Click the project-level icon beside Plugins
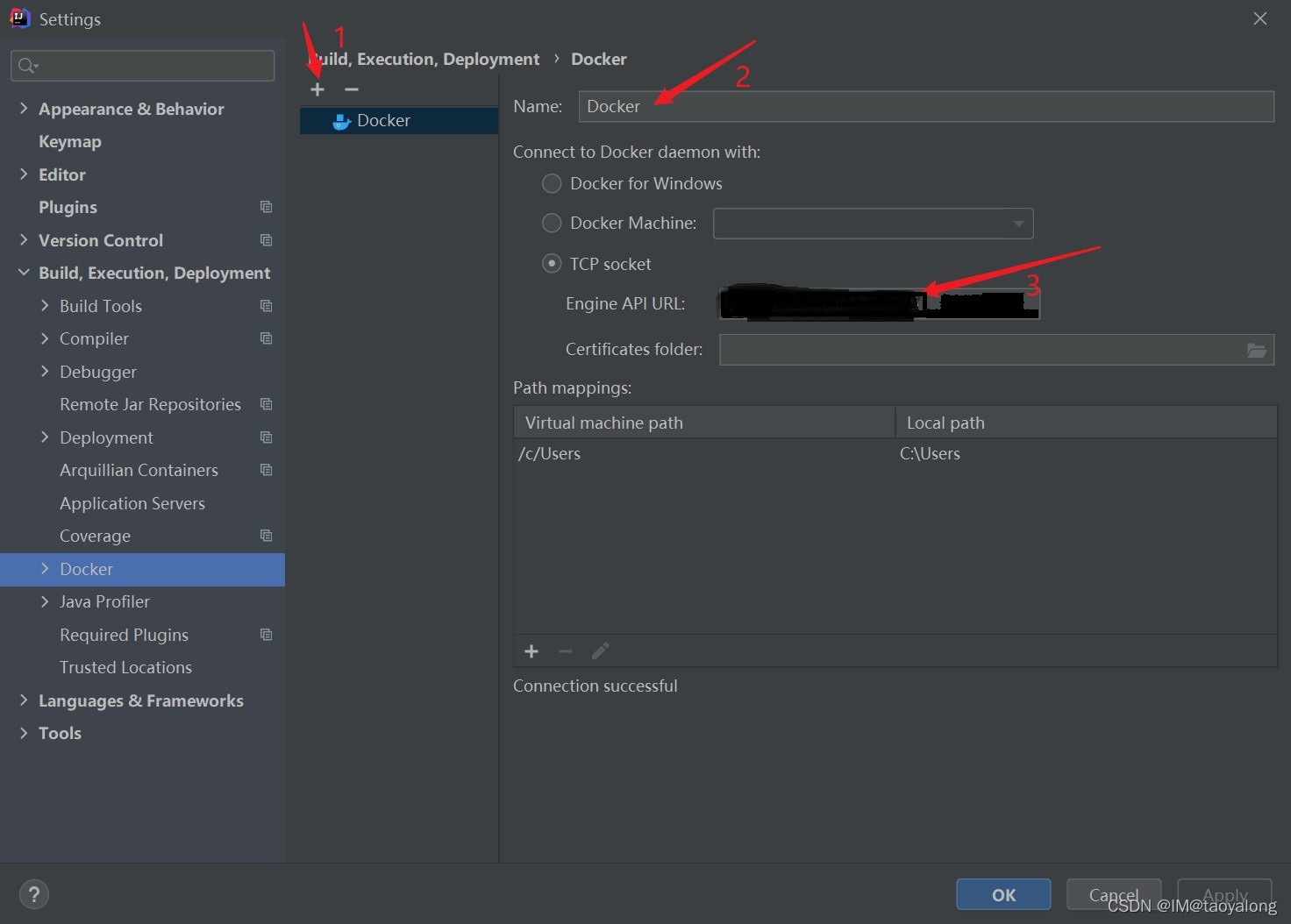Viewport: 1291px width, 924px height. [266, 207]
